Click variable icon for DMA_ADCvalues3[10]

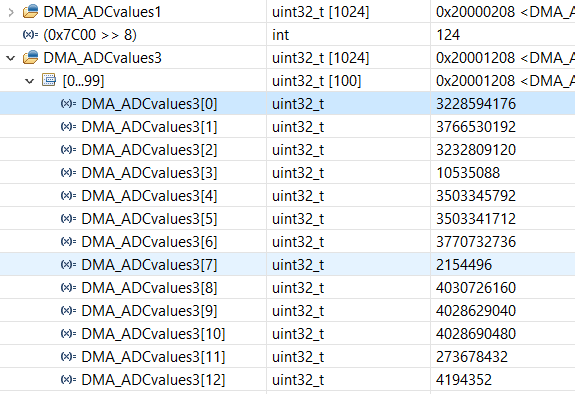click(68, 333)
